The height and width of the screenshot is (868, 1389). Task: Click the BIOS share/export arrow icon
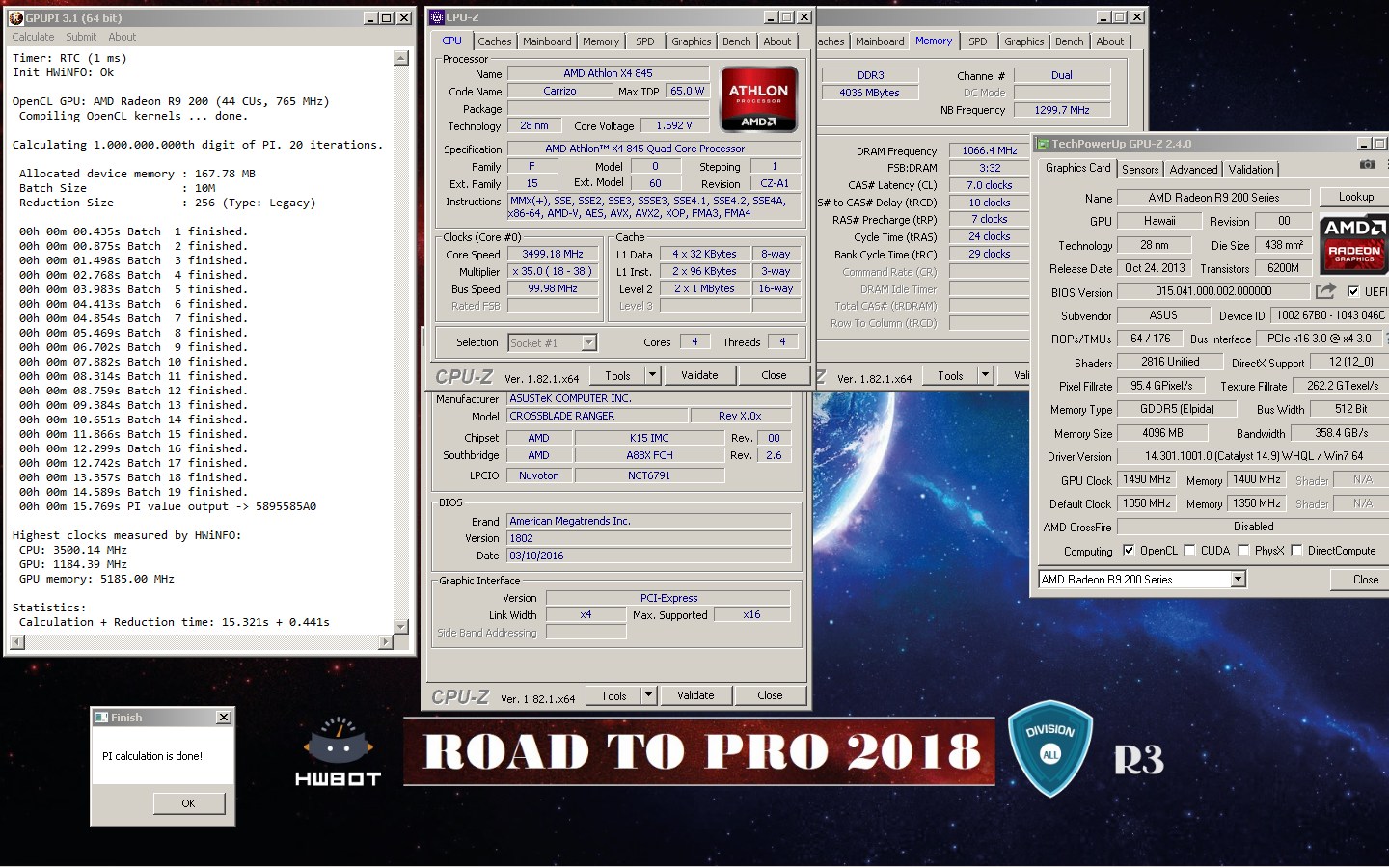[x=1326, y=290]
